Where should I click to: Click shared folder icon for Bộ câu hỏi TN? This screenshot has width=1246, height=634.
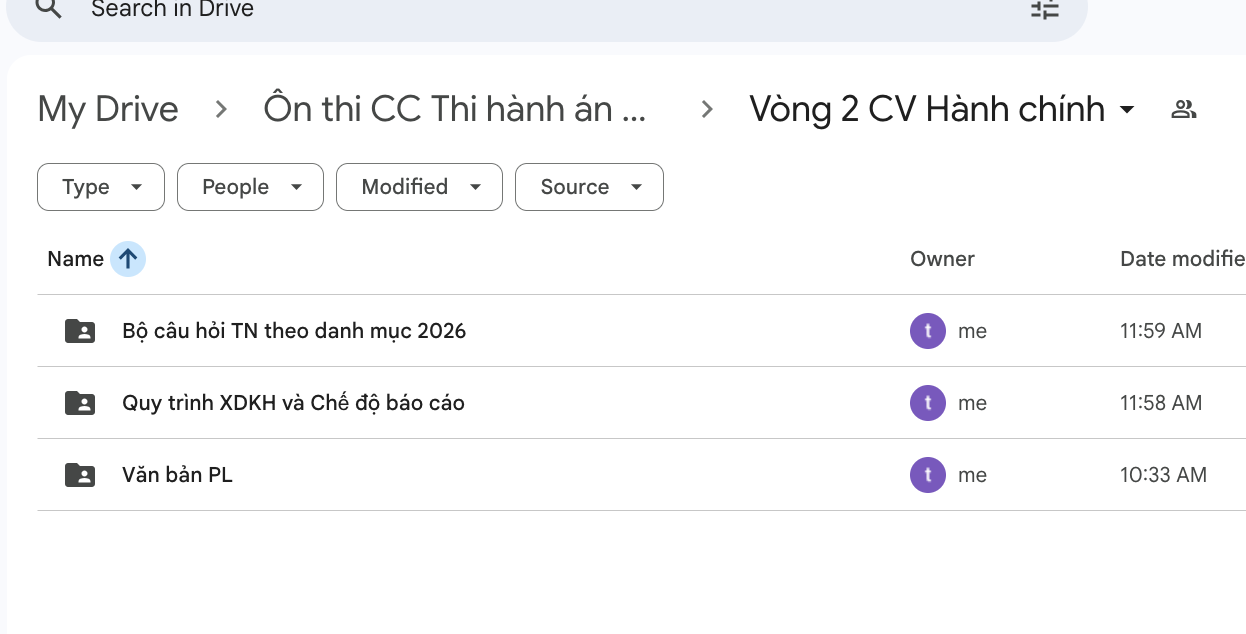pyautogui.click(x=80, y=331)
